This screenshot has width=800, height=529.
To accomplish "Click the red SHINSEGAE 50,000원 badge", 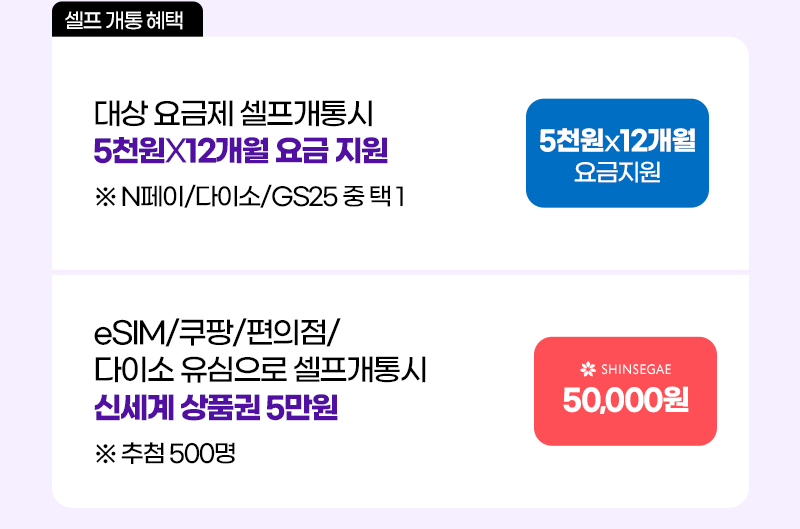I will click(626, 391).
